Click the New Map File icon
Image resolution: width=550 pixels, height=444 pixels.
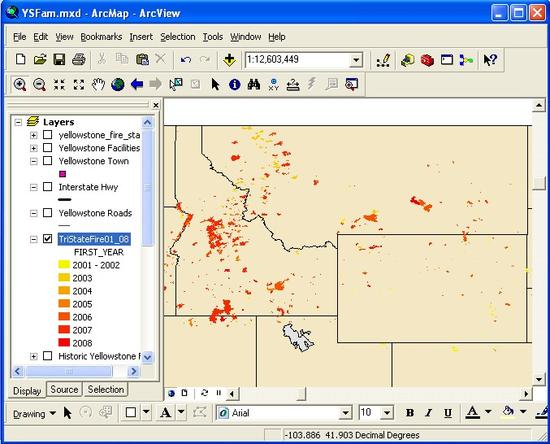(x=20, y=59)
